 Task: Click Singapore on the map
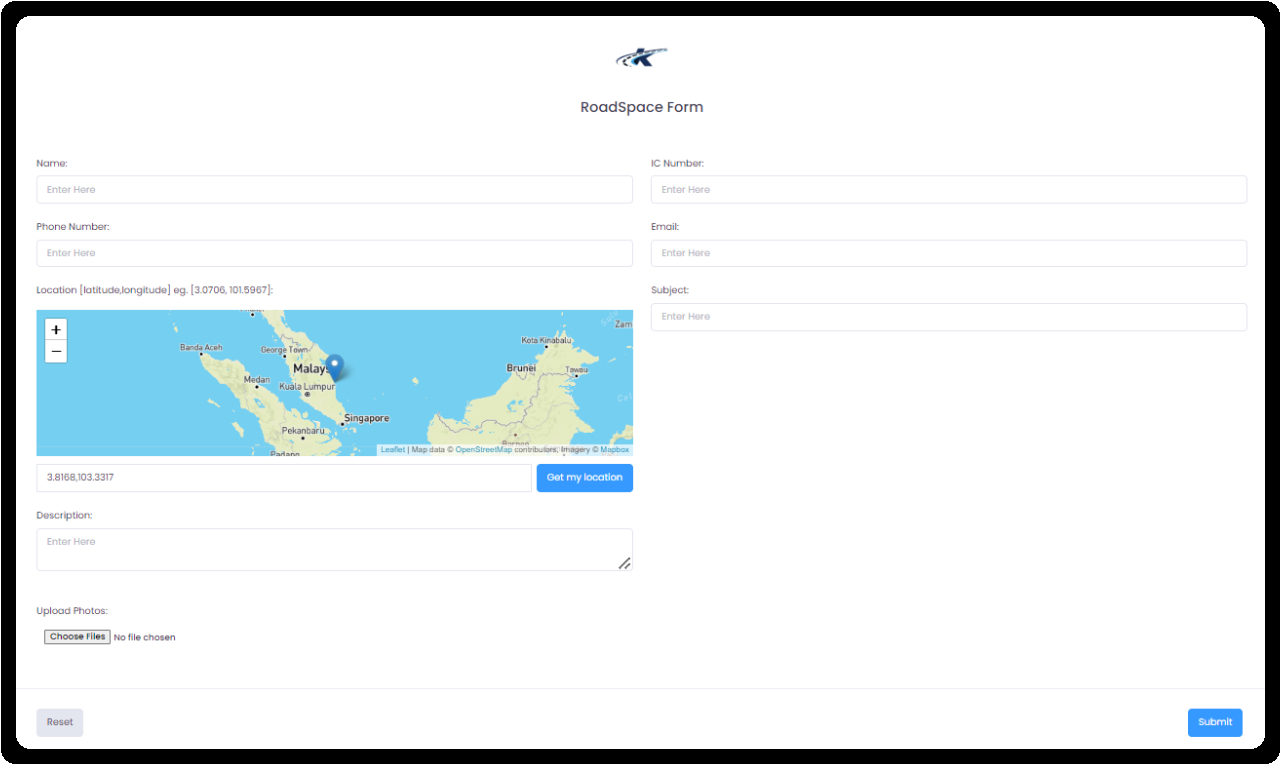coord(366,418)
